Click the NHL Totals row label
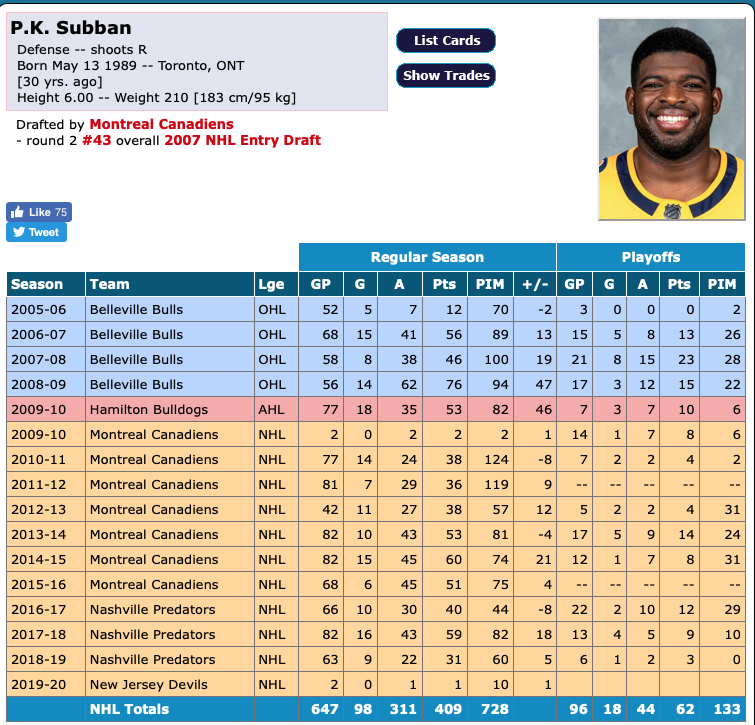The image size is (755, 725). [x=129, y=709]
